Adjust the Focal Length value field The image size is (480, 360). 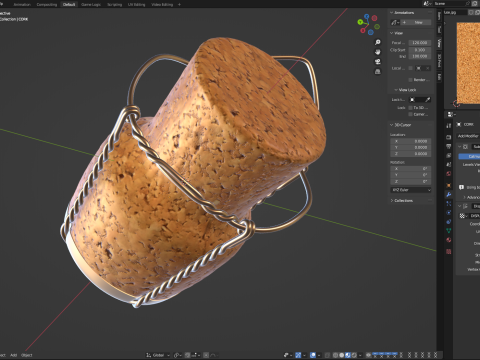pyautogui.click(x=420, y=43)
